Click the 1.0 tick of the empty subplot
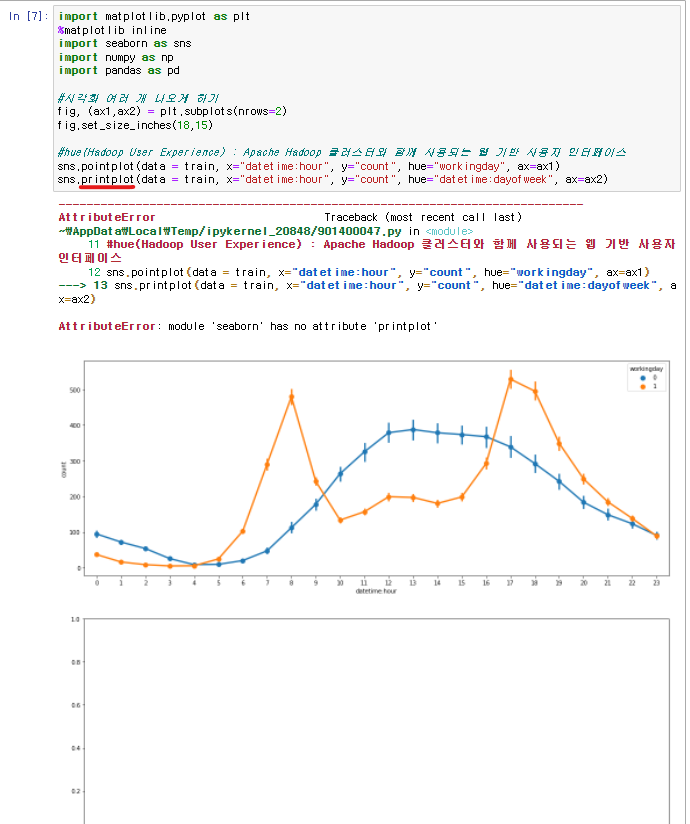The height and width of the screenshot is (824, 690). point(75,619)
